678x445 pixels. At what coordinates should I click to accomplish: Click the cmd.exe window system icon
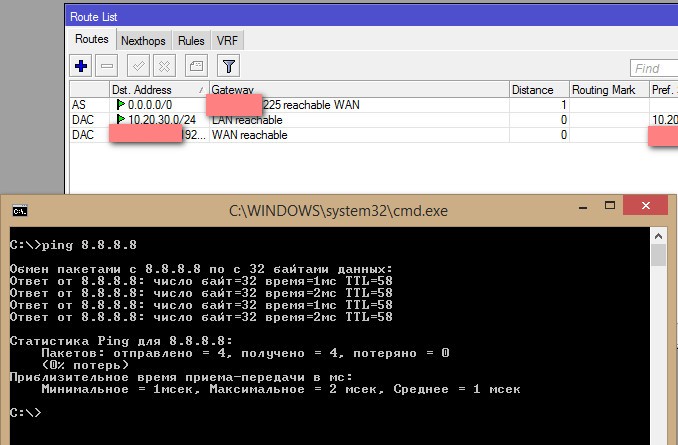(18, 211)
